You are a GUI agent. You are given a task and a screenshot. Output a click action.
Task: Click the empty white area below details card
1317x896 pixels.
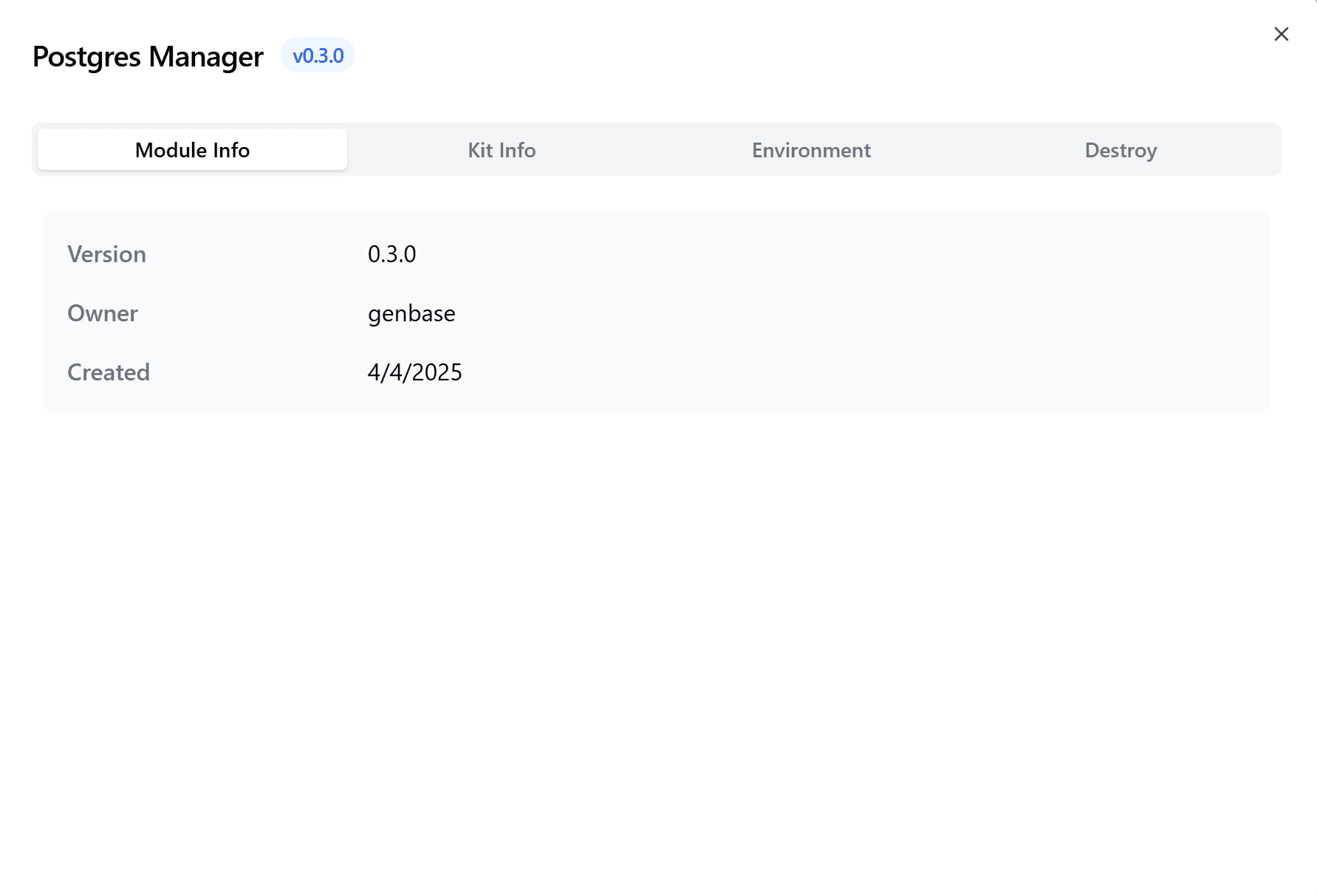[x=657, y=650]
